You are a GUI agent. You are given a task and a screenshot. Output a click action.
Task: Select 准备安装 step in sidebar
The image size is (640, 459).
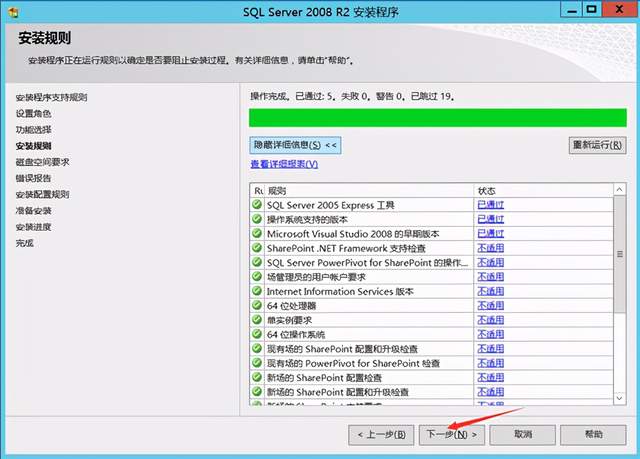(x=33, y=211)
